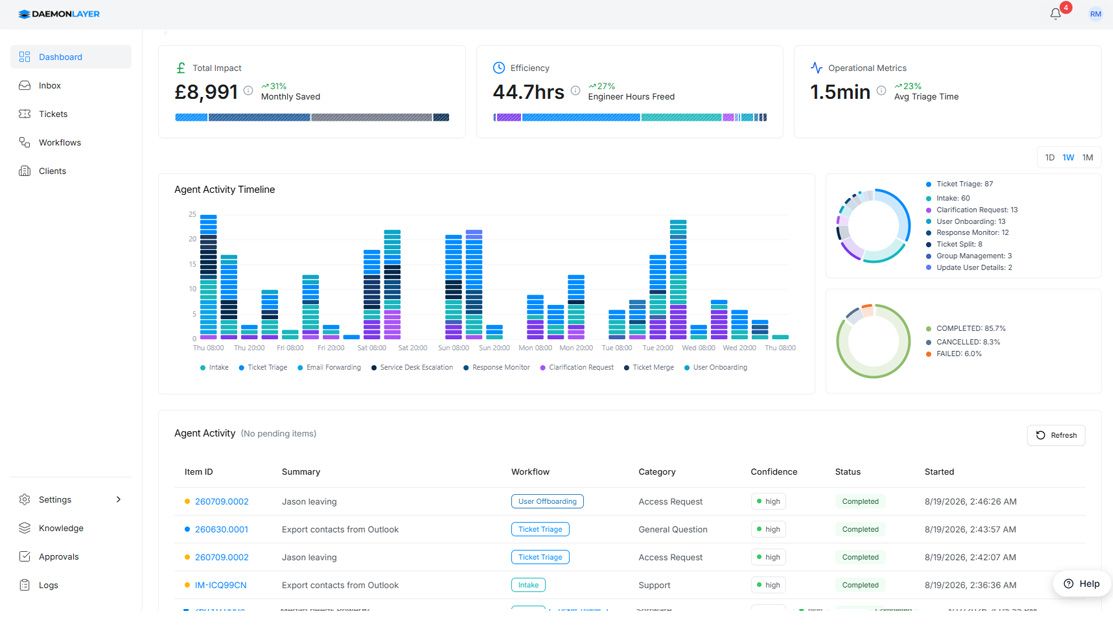Click the Operational Metrics pulse icon
The width and height of the screenshot is (1113, 635).
tap(816, 68)
